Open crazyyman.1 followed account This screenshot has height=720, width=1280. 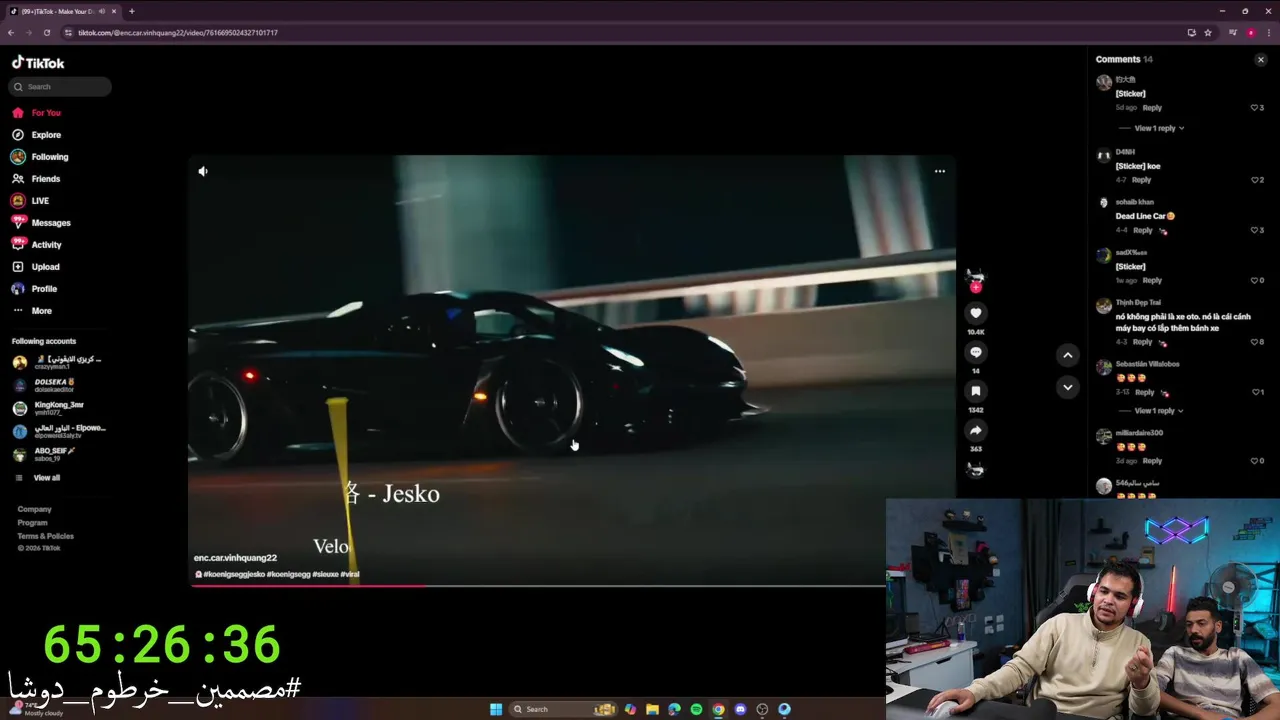(x=57, y=362)
